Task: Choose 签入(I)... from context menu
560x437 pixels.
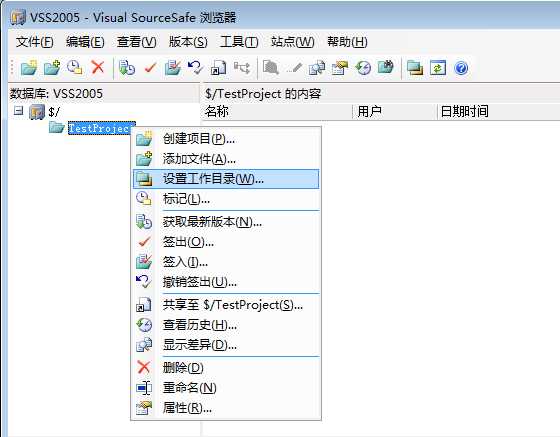Action: pos(226,262)
